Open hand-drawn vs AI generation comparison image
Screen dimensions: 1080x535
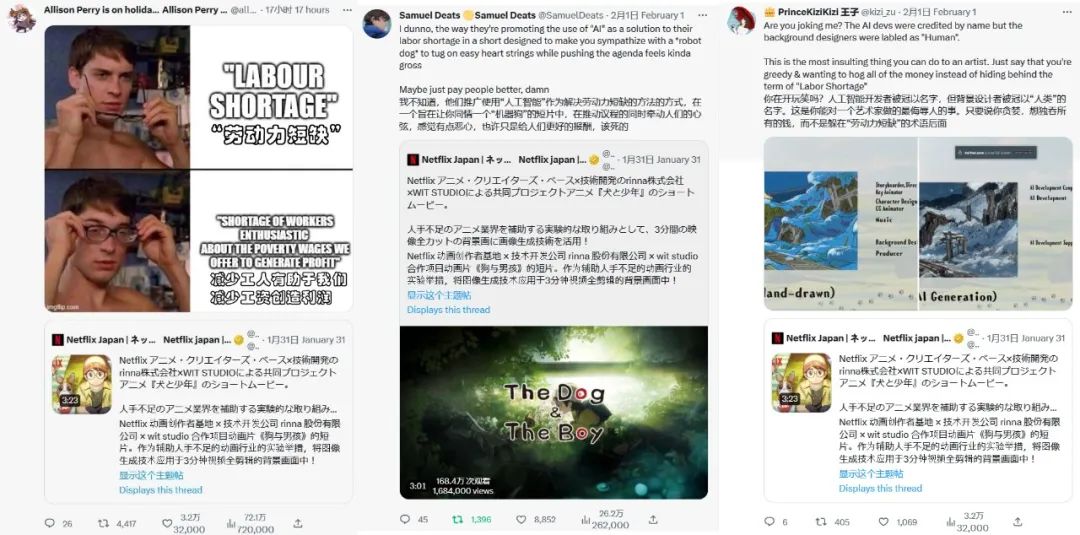coord(917,223)
